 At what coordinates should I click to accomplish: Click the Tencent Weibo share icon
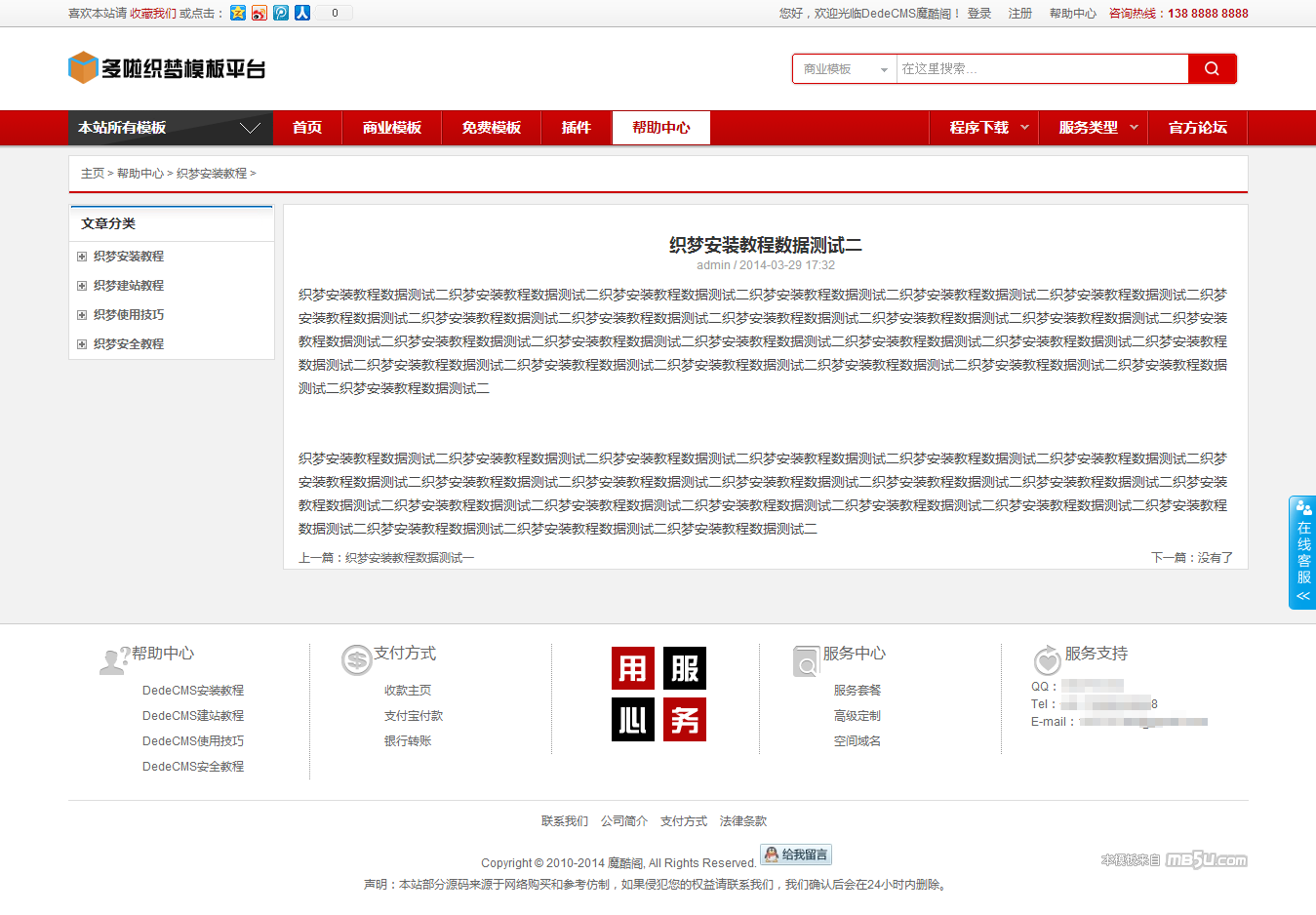[281, 13]
